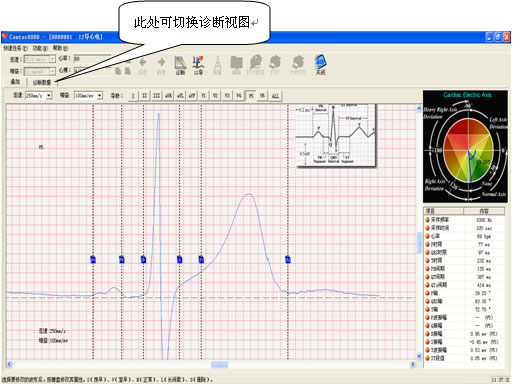Toggle lead I button
Viewport: 513px width, 387px height.
[133, 96]
